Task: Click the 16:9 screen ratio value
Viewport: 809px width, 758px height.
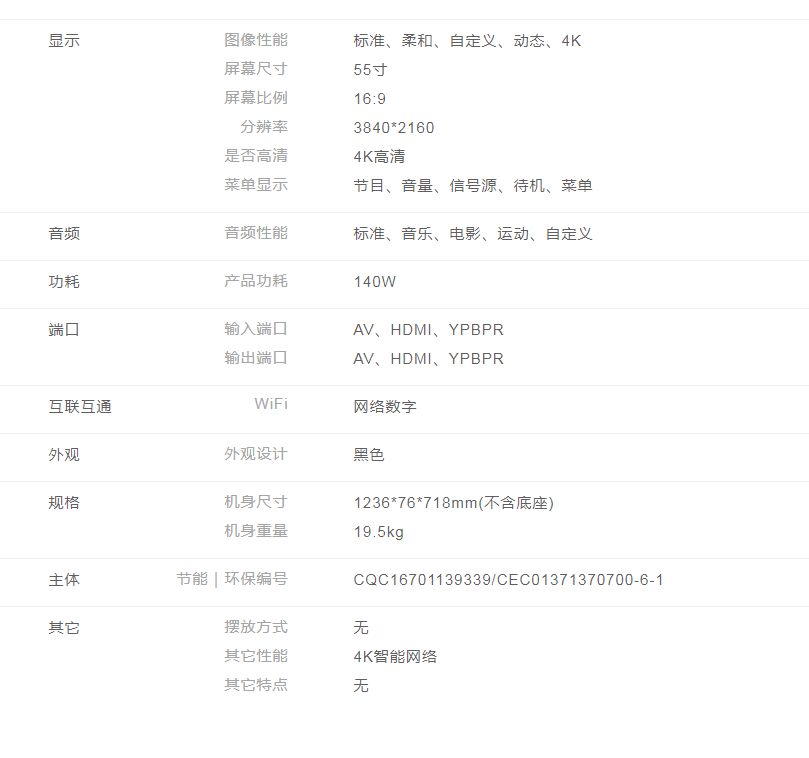Action: click(x=370, y=99)
